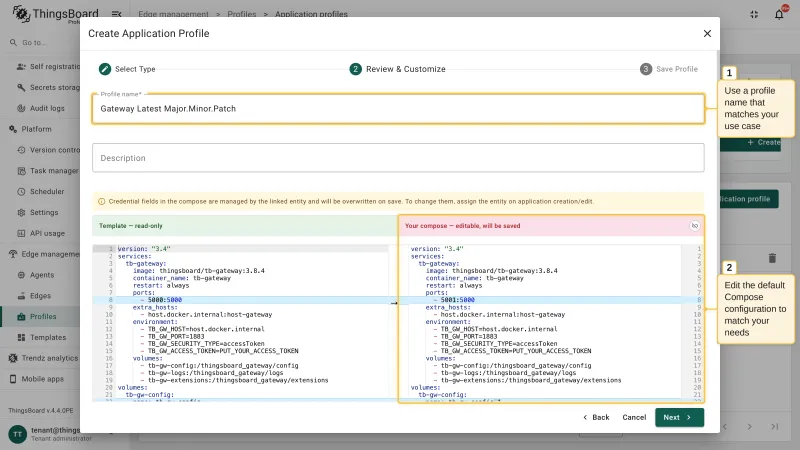800x450 pixels.
Task: Click the Description input field
Action: coord(398,158)
